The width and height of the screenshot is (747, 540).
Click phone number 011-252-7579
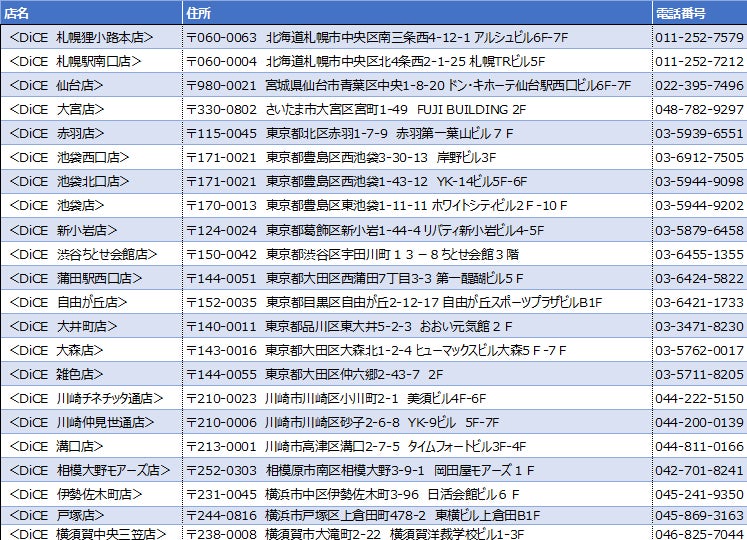pyautogui.click(x=699, y=37)
